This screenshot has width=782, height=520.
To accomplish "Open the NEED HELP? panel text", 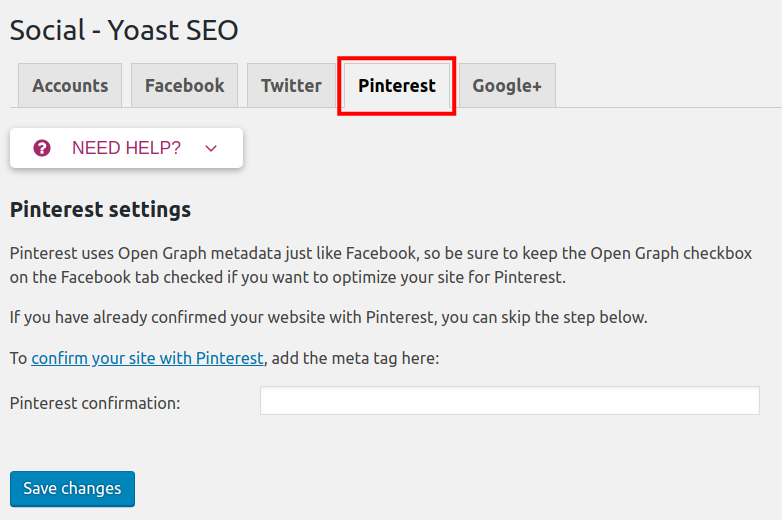I will click(x=126, y=148).
